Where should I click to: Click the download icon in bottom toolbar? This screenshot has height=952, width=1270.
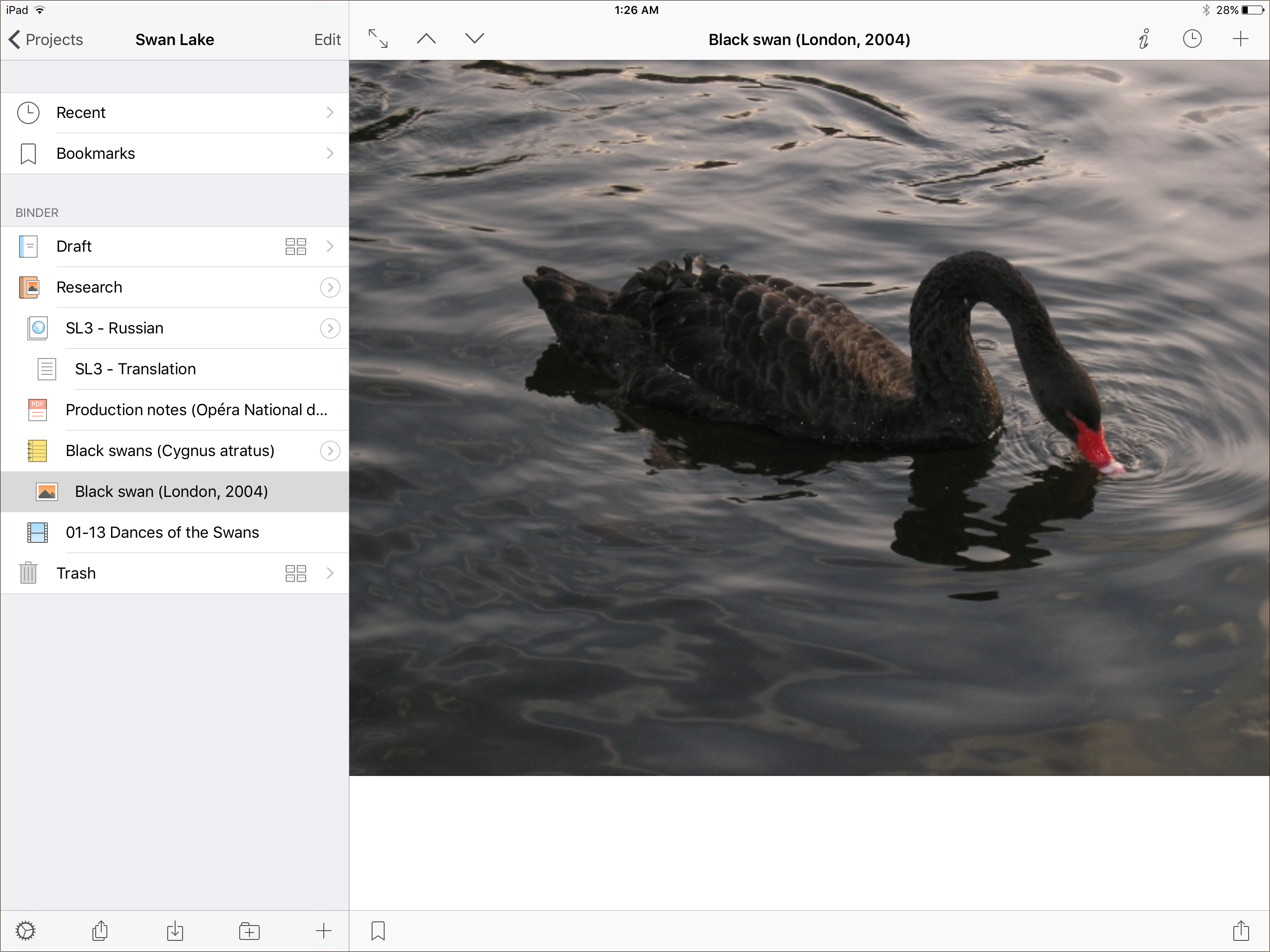point(174,930)
